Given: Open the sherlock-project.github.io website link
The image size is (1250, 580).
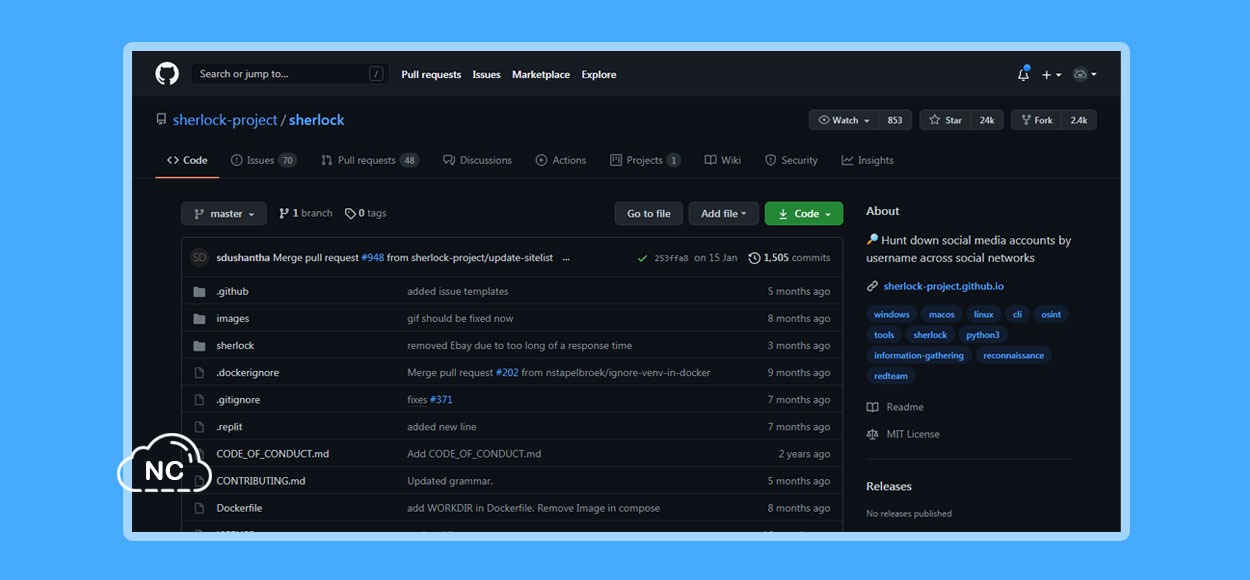Looking at the screenshot, I should pos(943,286).
